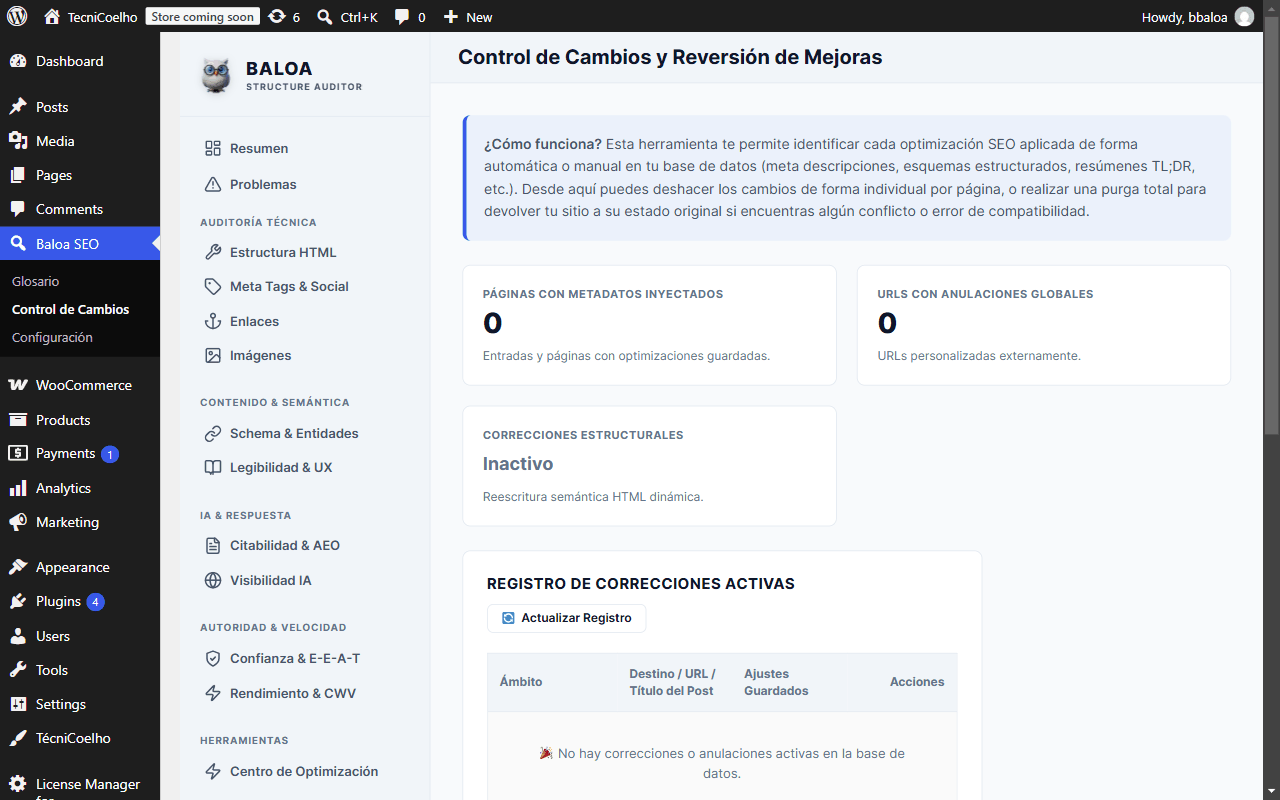Click the plus icon for New
This screenshot has width=1280, height=800.
point(451,16)
